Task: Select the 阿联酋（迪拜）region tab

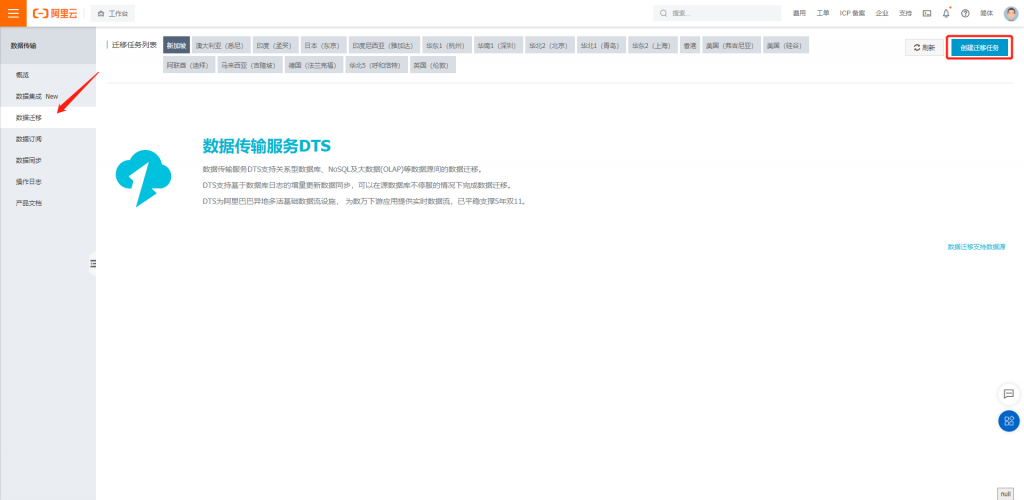Action: (x=189, y=65)
